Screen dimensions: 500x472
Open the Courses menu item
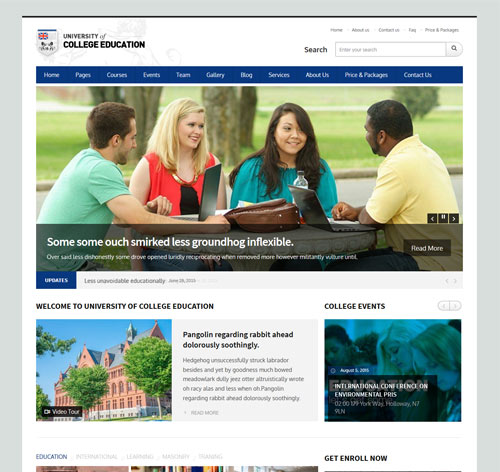(117, 75)
